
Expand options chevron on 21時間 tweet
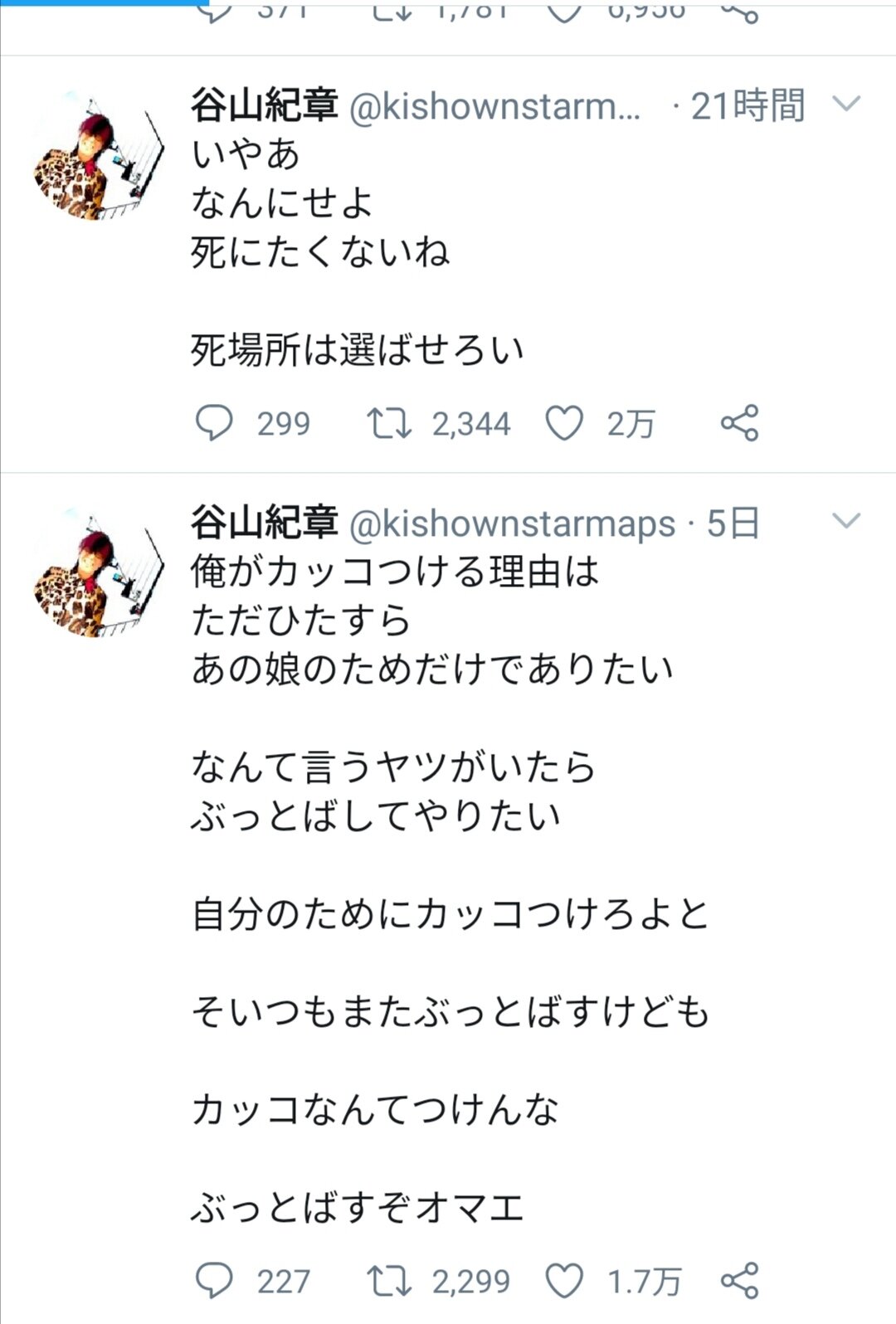point(846,105)
